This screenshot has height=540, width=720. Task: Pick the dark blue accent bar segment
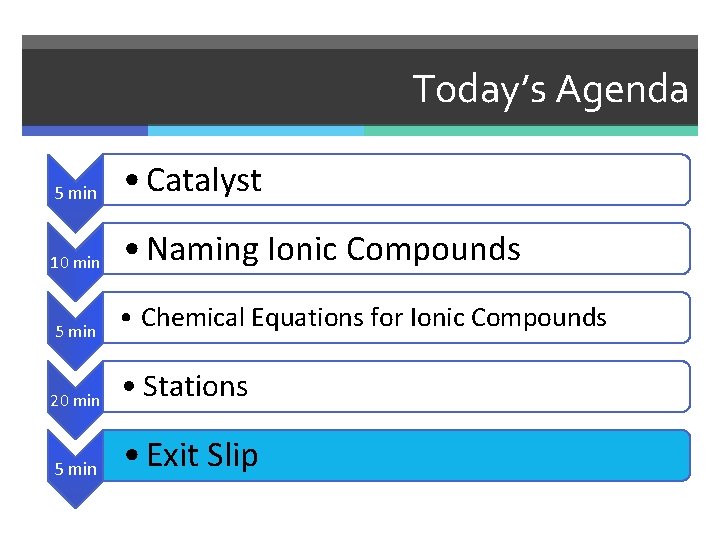pos(84,130)
